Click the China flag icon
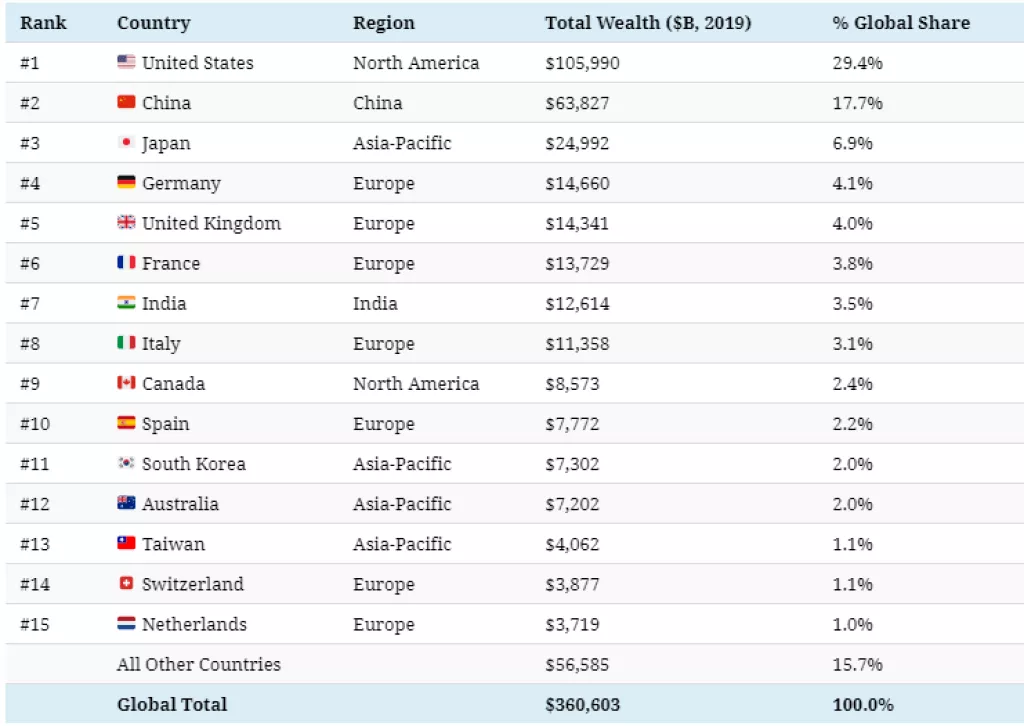 [x=126, y=102]
